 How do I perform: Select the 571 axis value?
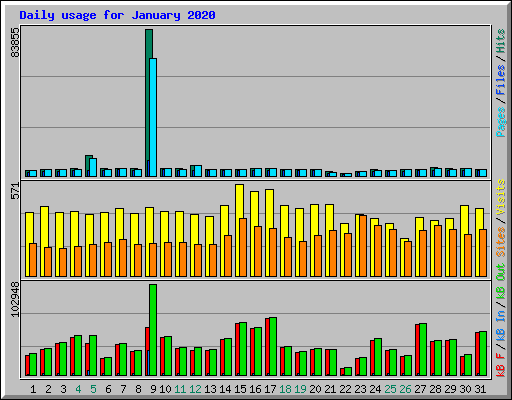pyautogui.click(x=15, y=191)
